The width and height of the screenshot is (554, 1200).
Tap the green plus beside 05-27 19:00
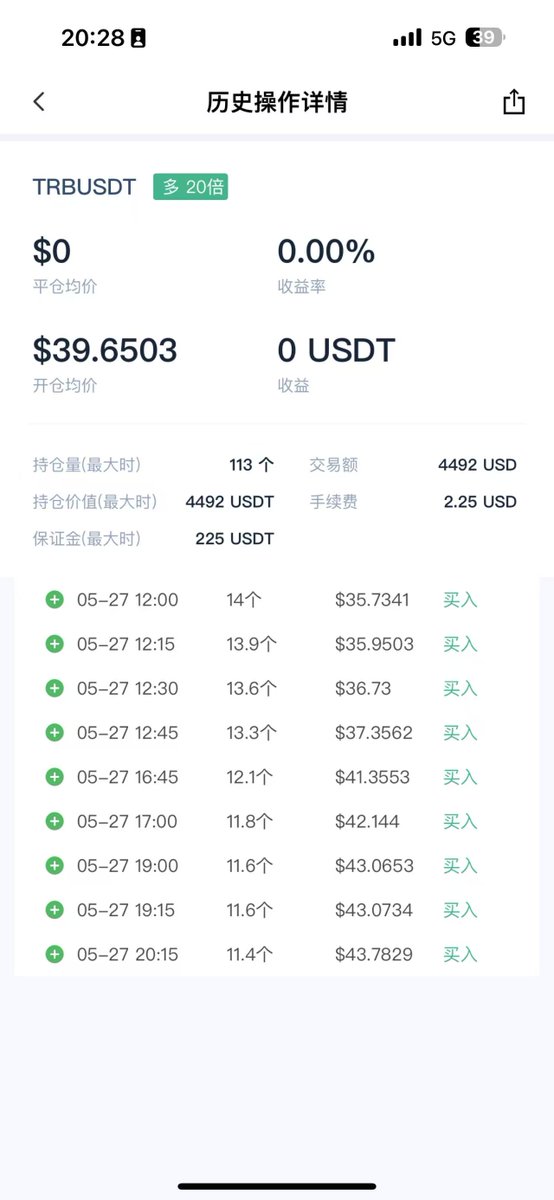[x=55, y=866]
